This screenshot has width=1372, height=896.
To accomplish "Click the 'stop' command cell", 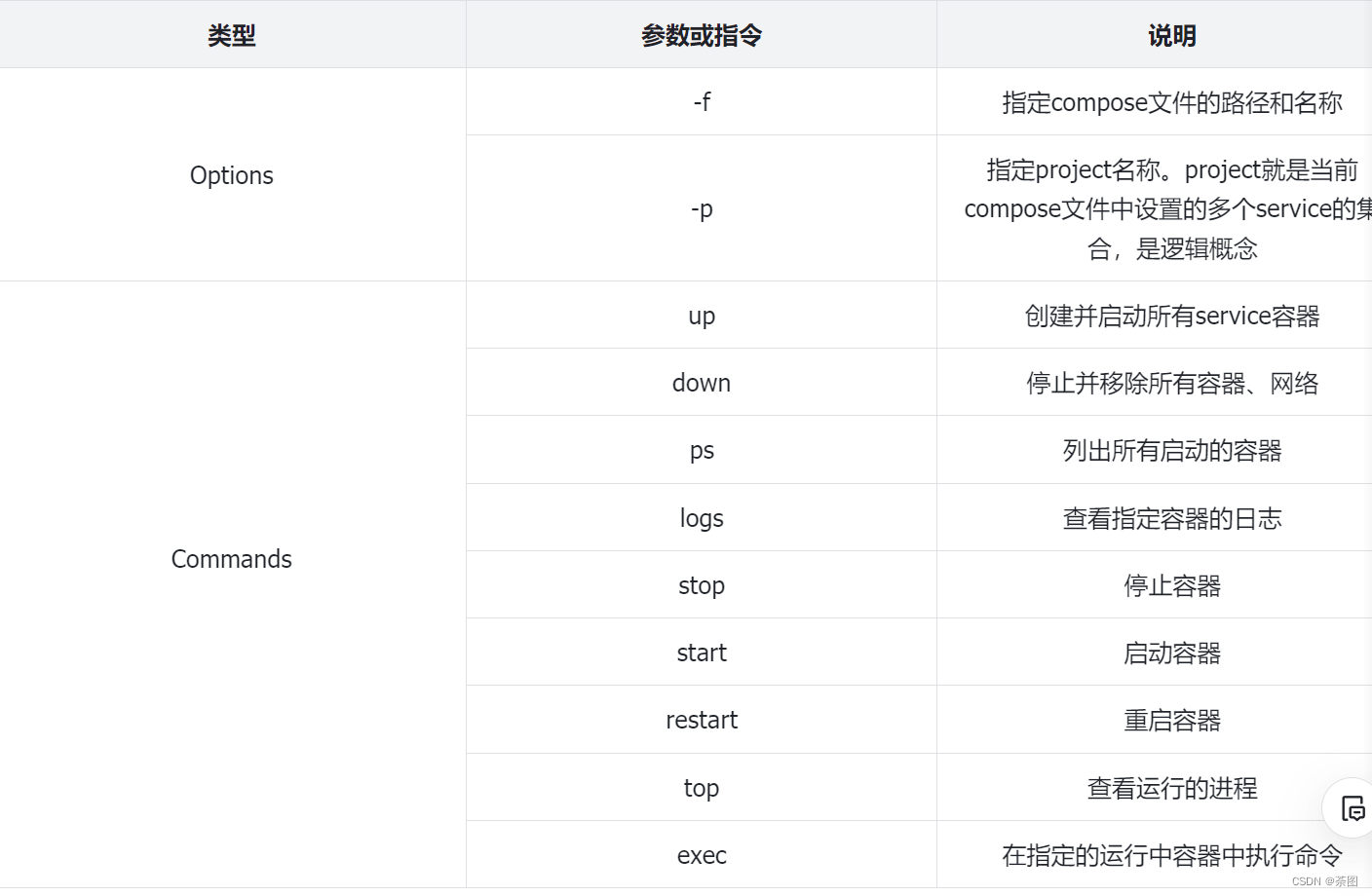I will point(702,585).
